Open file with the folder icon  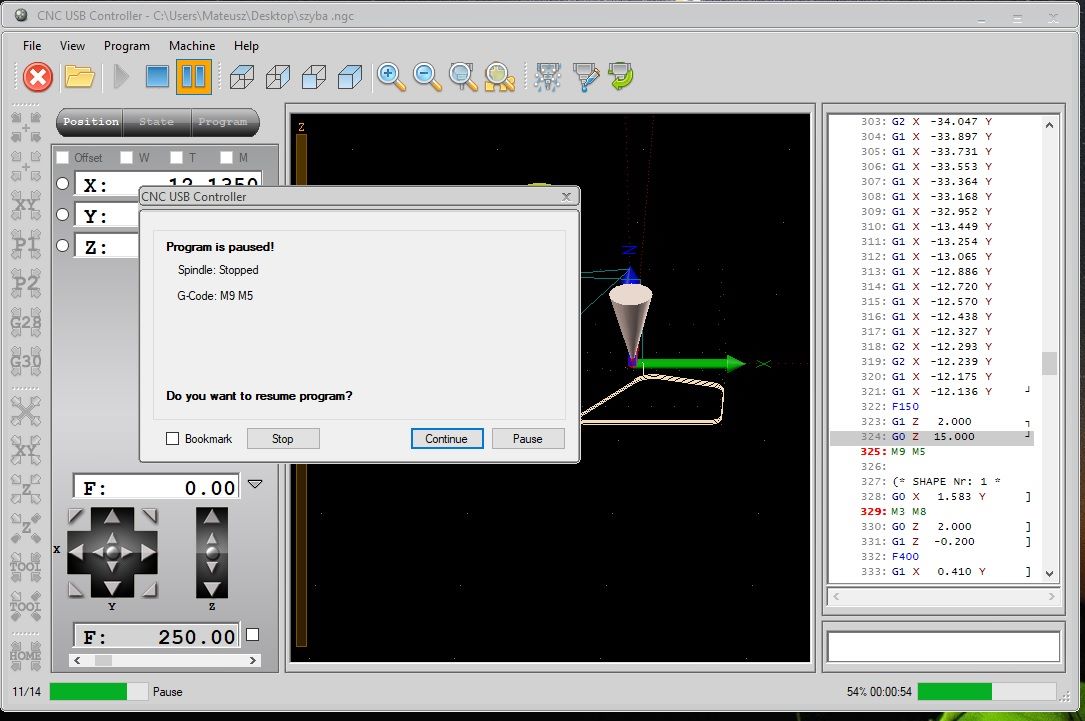coord(80,76)
